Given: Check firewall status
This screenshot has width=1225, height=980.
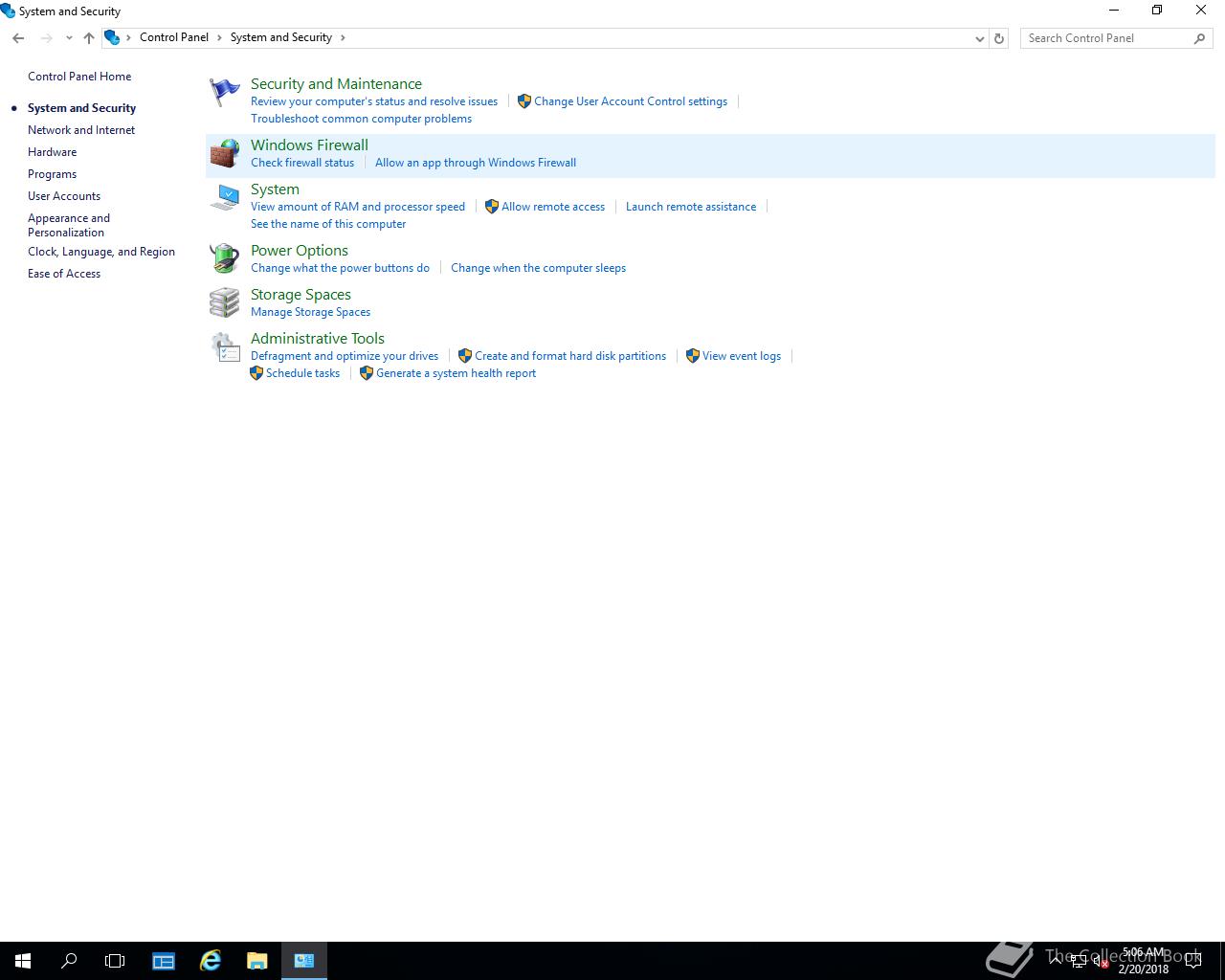Looking at the screenshot, I should point(302,163).
